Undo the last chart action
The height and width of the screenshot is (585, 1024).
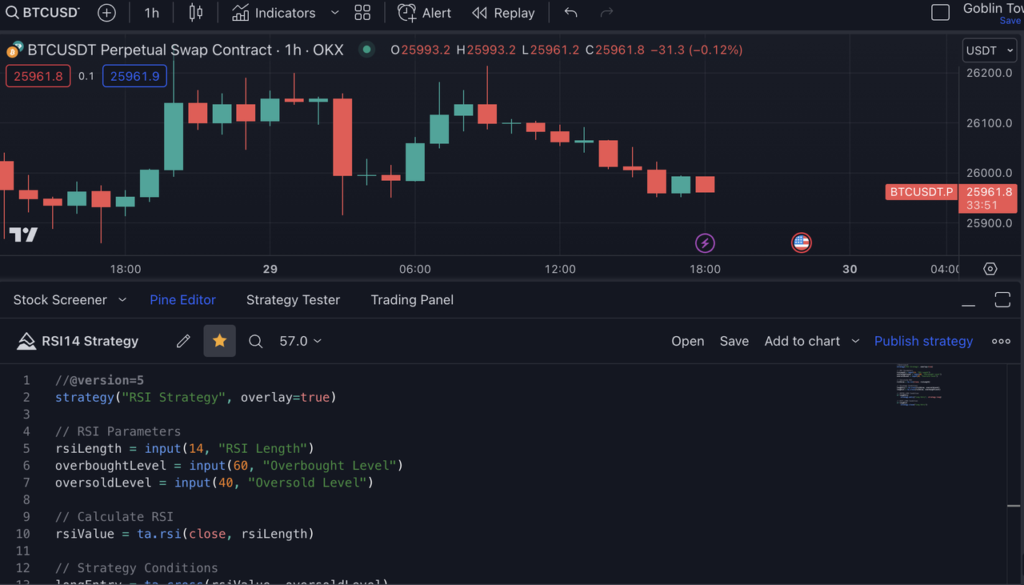point(570,13)
